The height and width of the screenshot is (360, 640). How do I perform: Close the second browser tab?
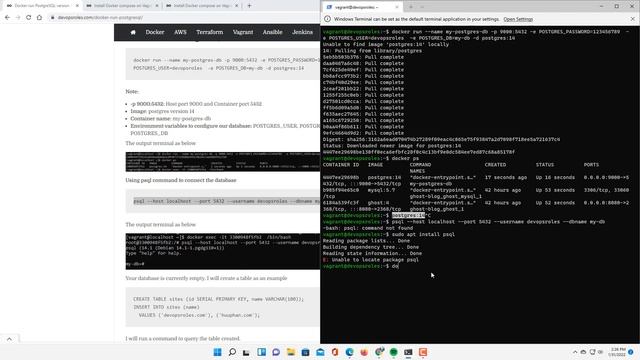[157, 6]
